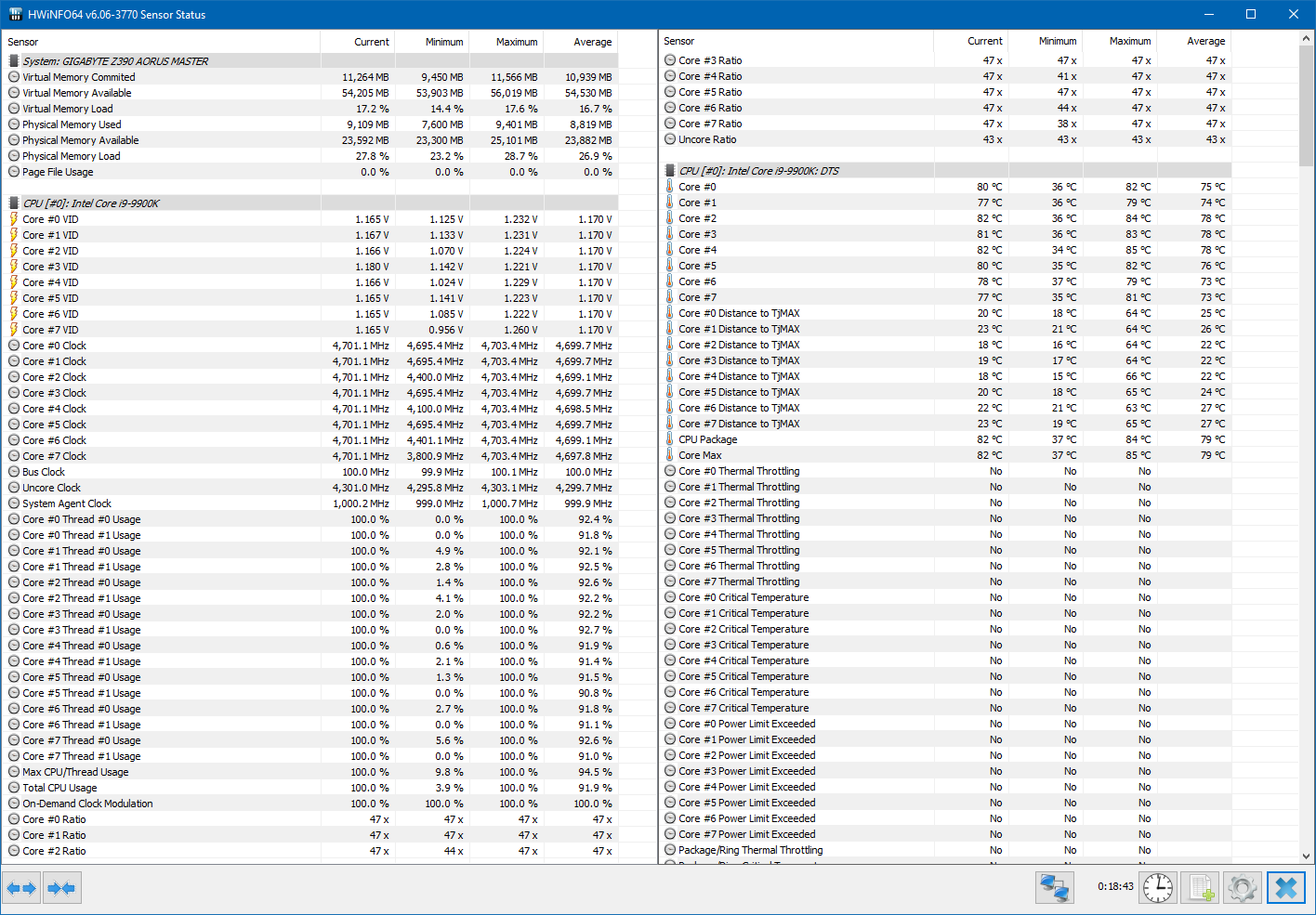The height and width of the screenshot is (915, 1316).
Task: Click the Core #7 VID lightning icon
Action: [x=14, y=330]
